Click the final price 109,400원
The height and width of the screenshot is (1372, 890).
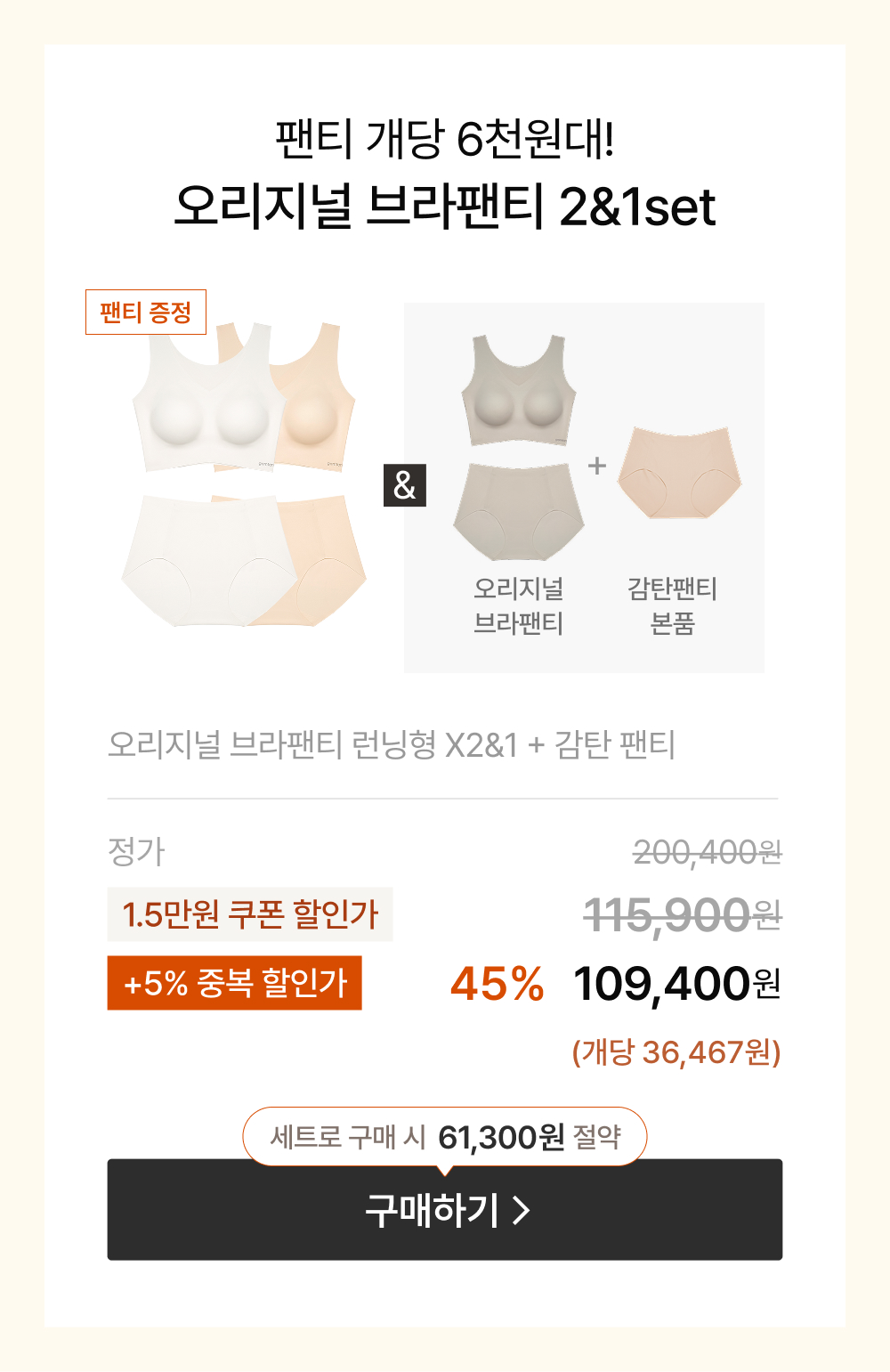677,984
